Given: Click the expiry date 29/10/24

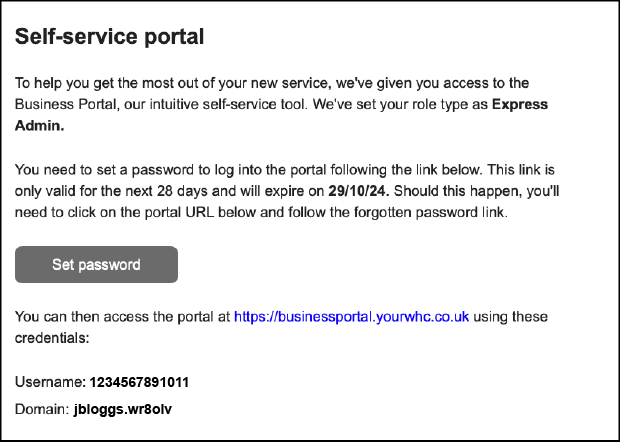Looking at the screenshot, I should click(x=359, y=191).
